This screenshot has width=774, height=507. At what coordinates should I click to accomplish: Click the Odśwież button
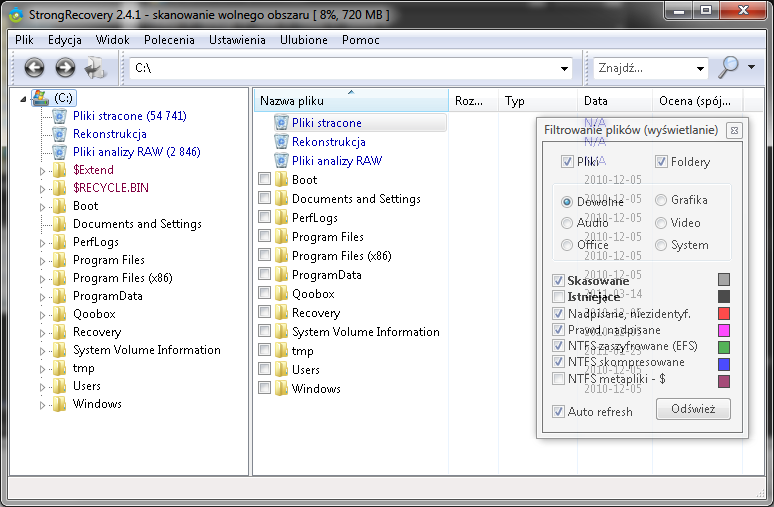point(693,409)
